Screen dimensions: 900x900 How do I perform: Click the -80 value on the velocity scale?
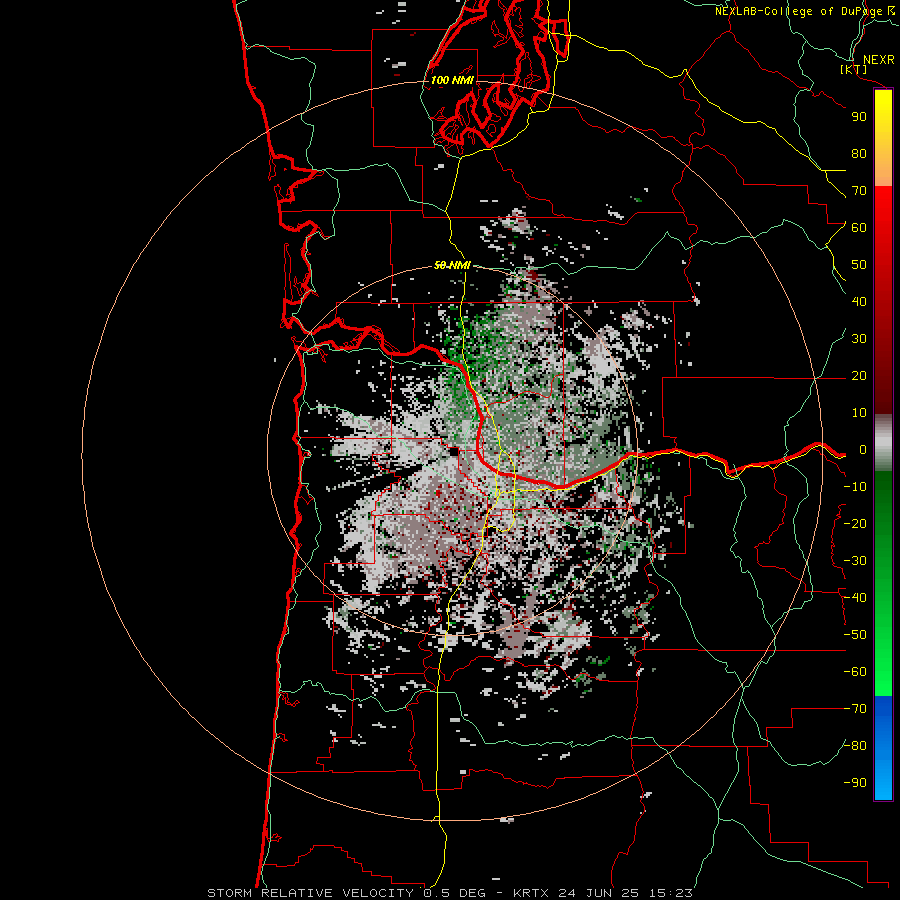pyautogui.click(x=855, y=746)
